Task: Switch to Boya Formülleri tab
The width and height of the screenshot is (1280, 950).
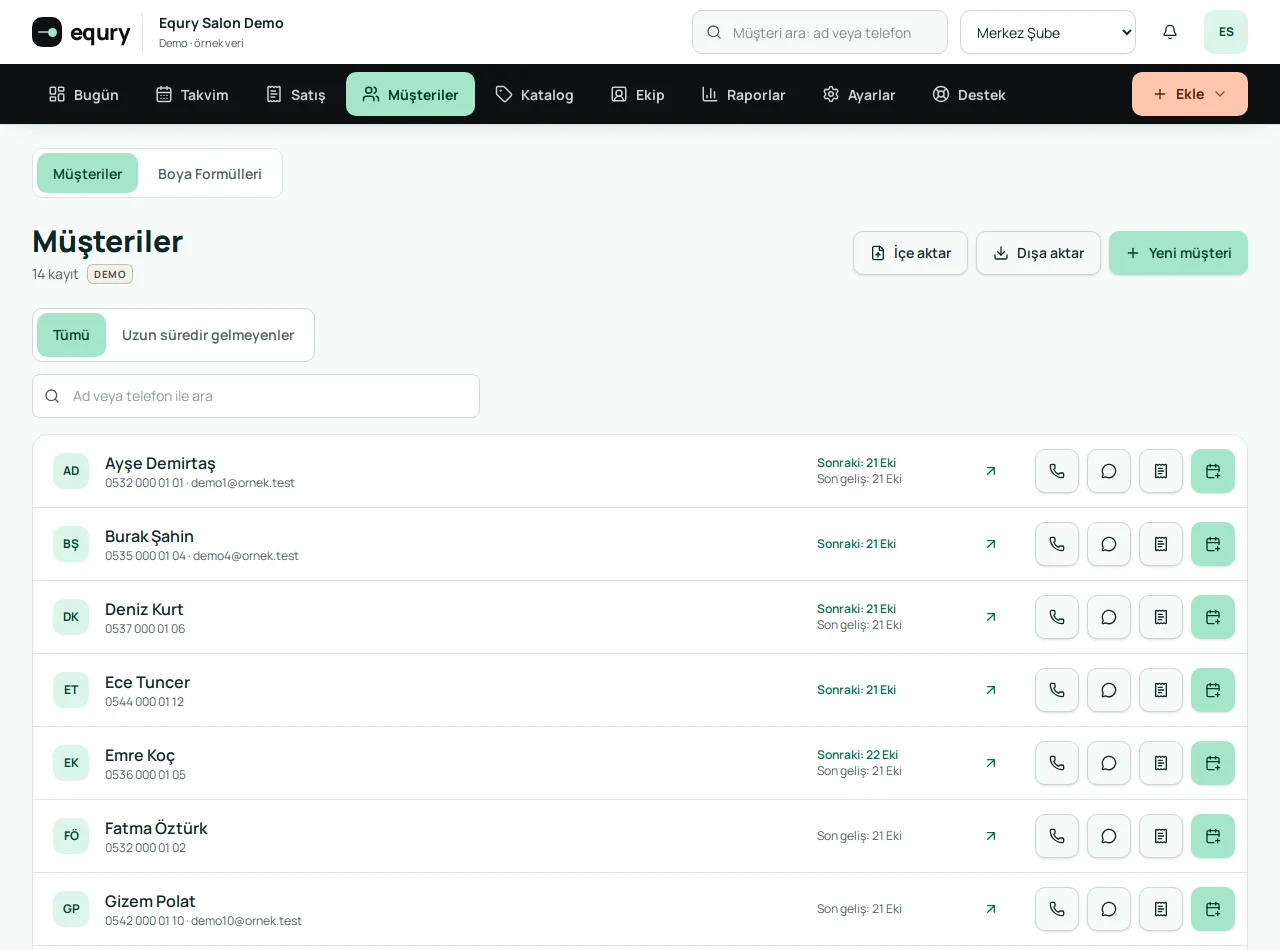Action: pyautogui.click(x=210, y=173)
